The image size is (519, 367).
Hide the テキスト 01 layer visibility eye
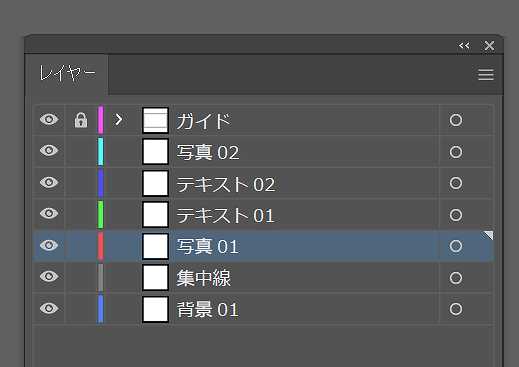49,213
